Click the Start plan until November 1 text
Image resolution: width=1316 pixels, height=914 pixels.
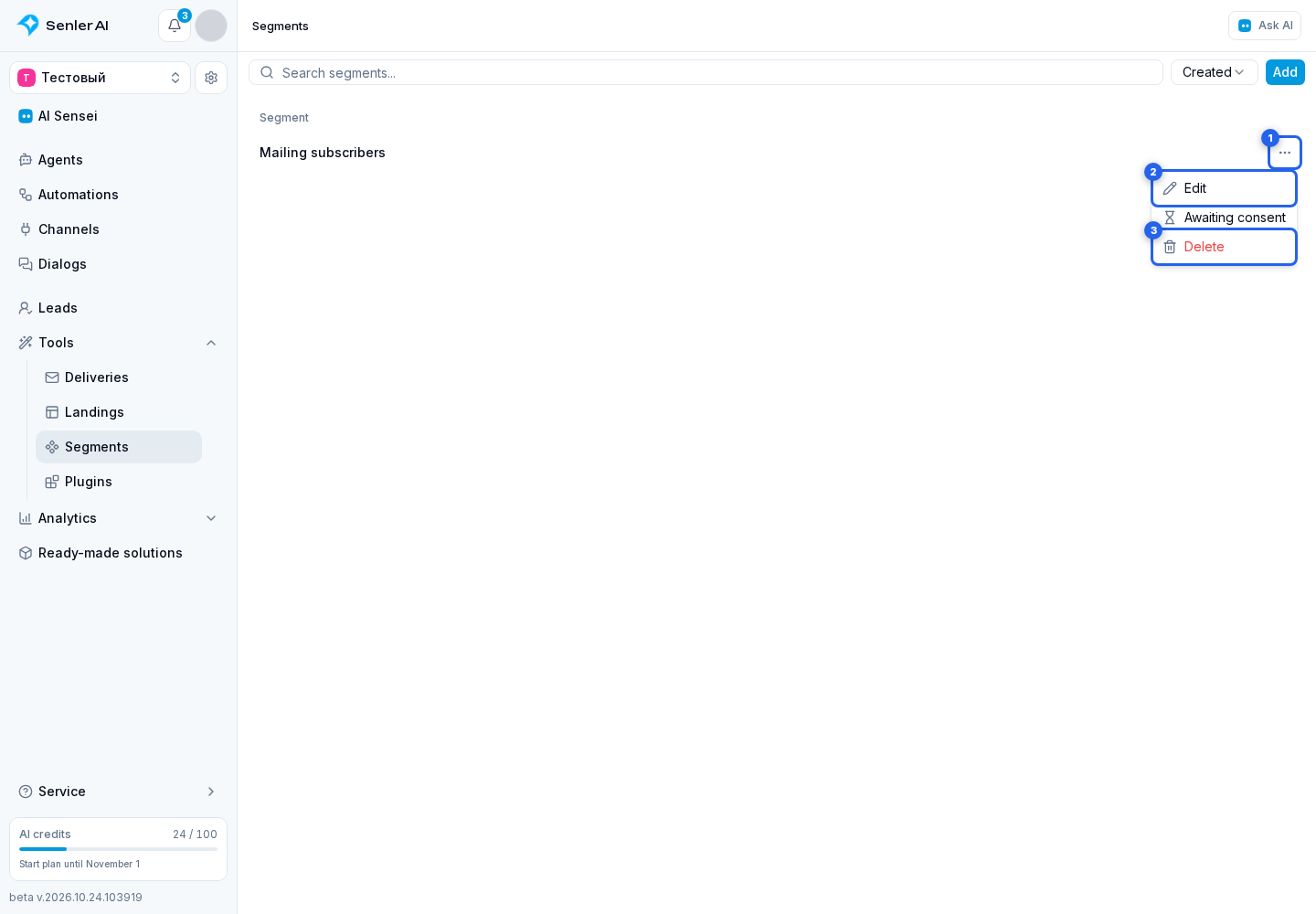pos(80,864)
